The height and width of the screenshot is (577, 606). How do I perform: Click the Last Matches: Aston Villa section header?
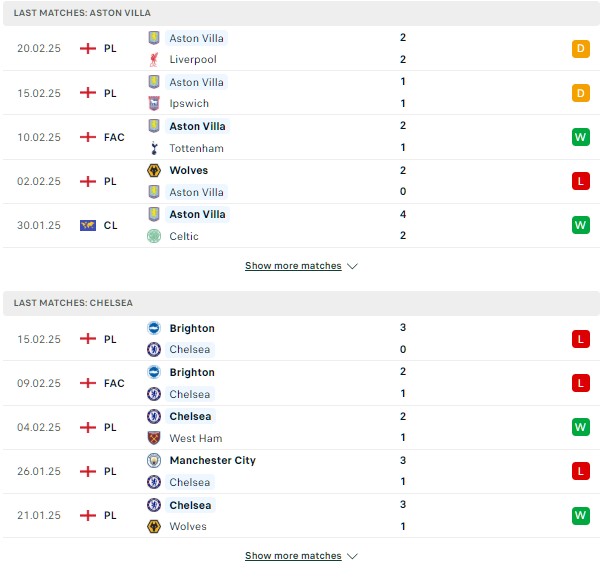point(301,13)
